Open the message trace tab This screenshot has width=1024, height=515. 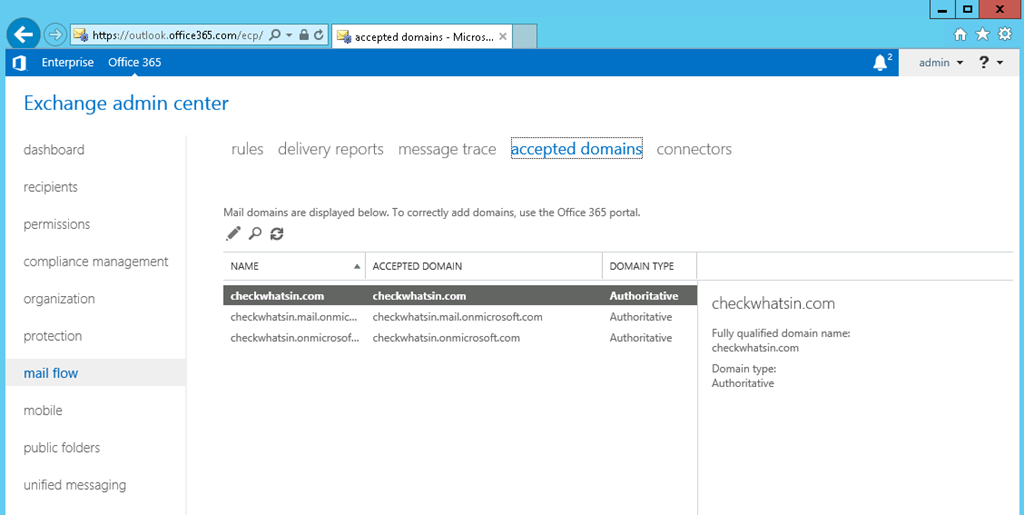coord(447,149)
